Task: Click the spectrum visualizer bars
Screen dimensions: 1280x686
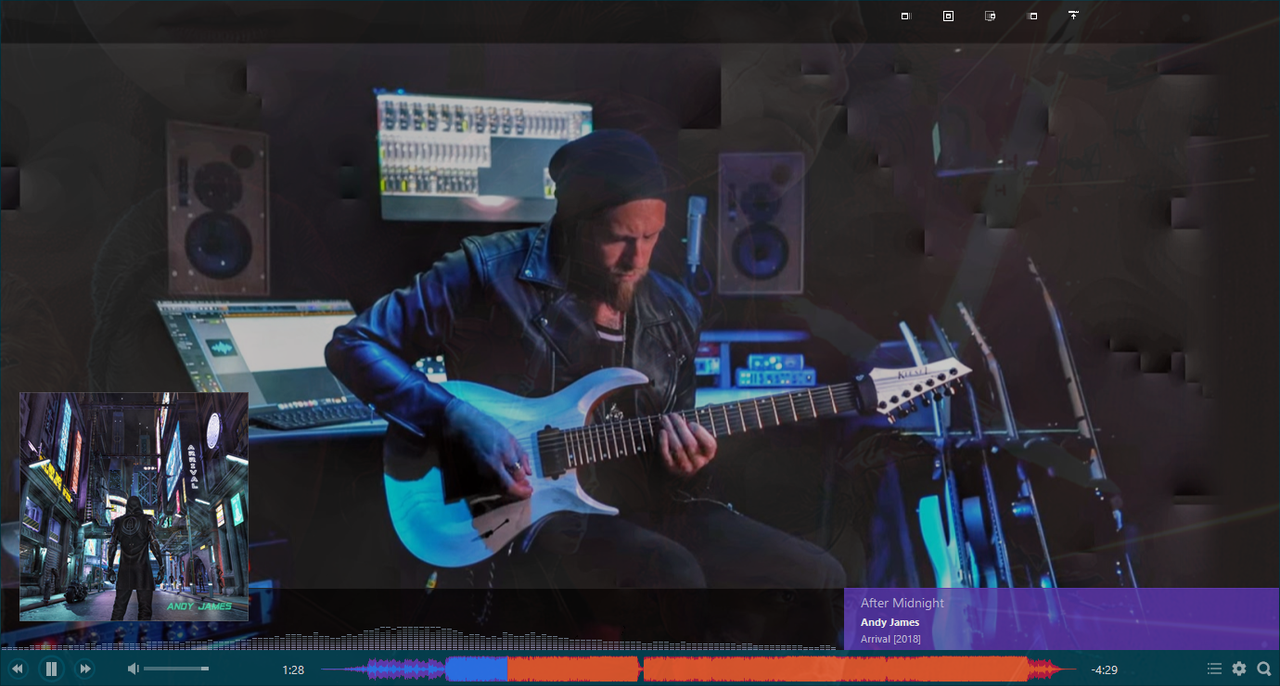Action: click(x=420, y=638)
